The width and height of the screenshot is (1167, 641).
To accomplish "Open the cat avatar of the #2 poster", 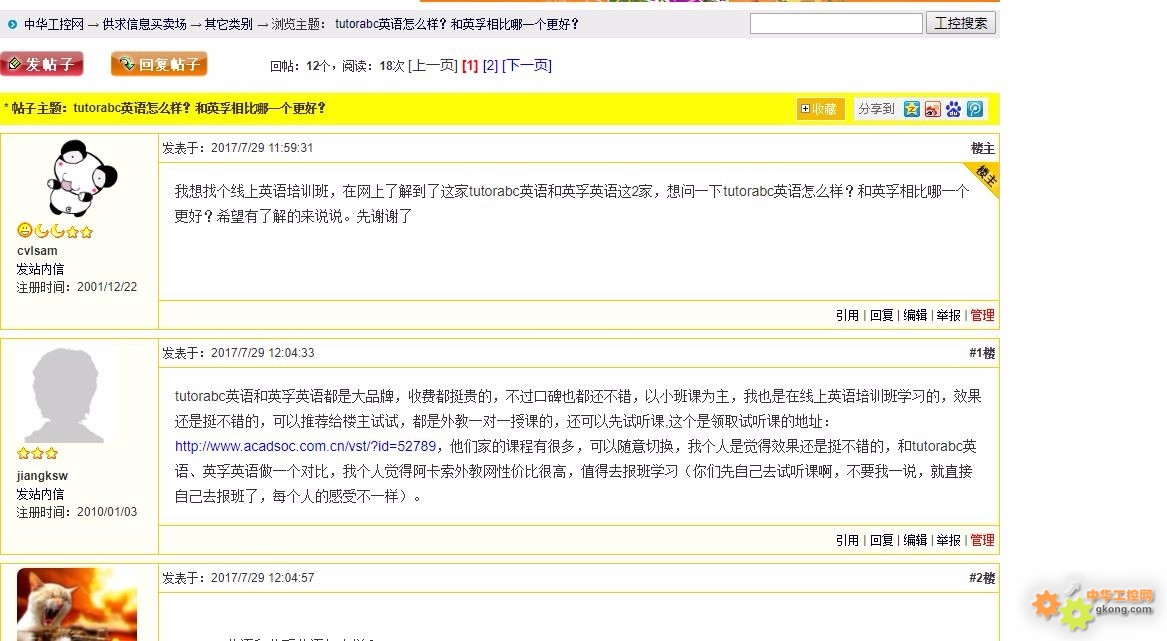I will [x=77, y=604].
